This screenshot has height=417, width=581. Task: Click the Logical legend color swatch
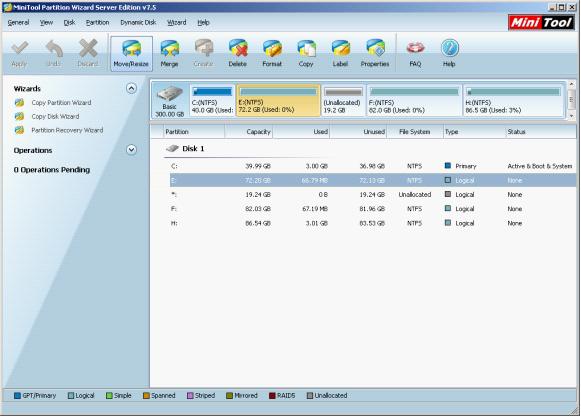71,396
